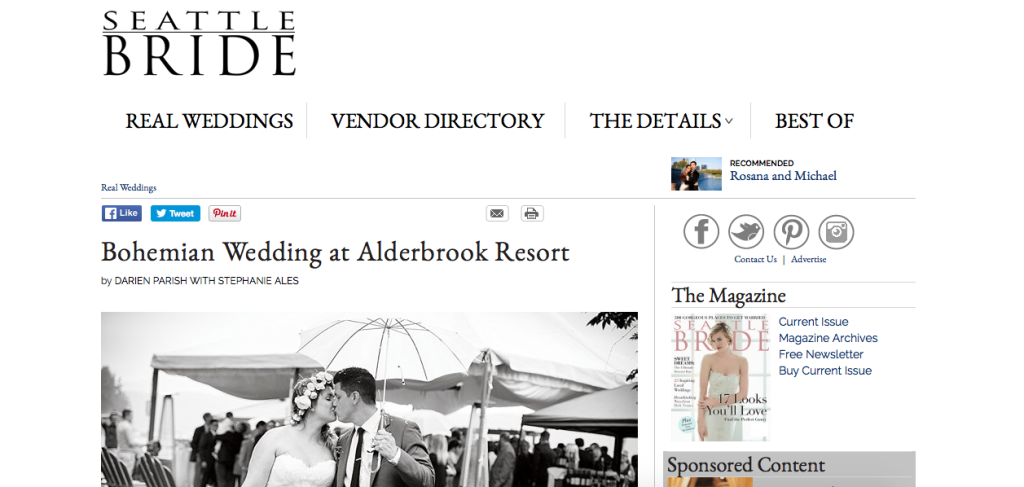Email this article using the envelope icon
1024x487 pixels.
(x=497, y=213)
